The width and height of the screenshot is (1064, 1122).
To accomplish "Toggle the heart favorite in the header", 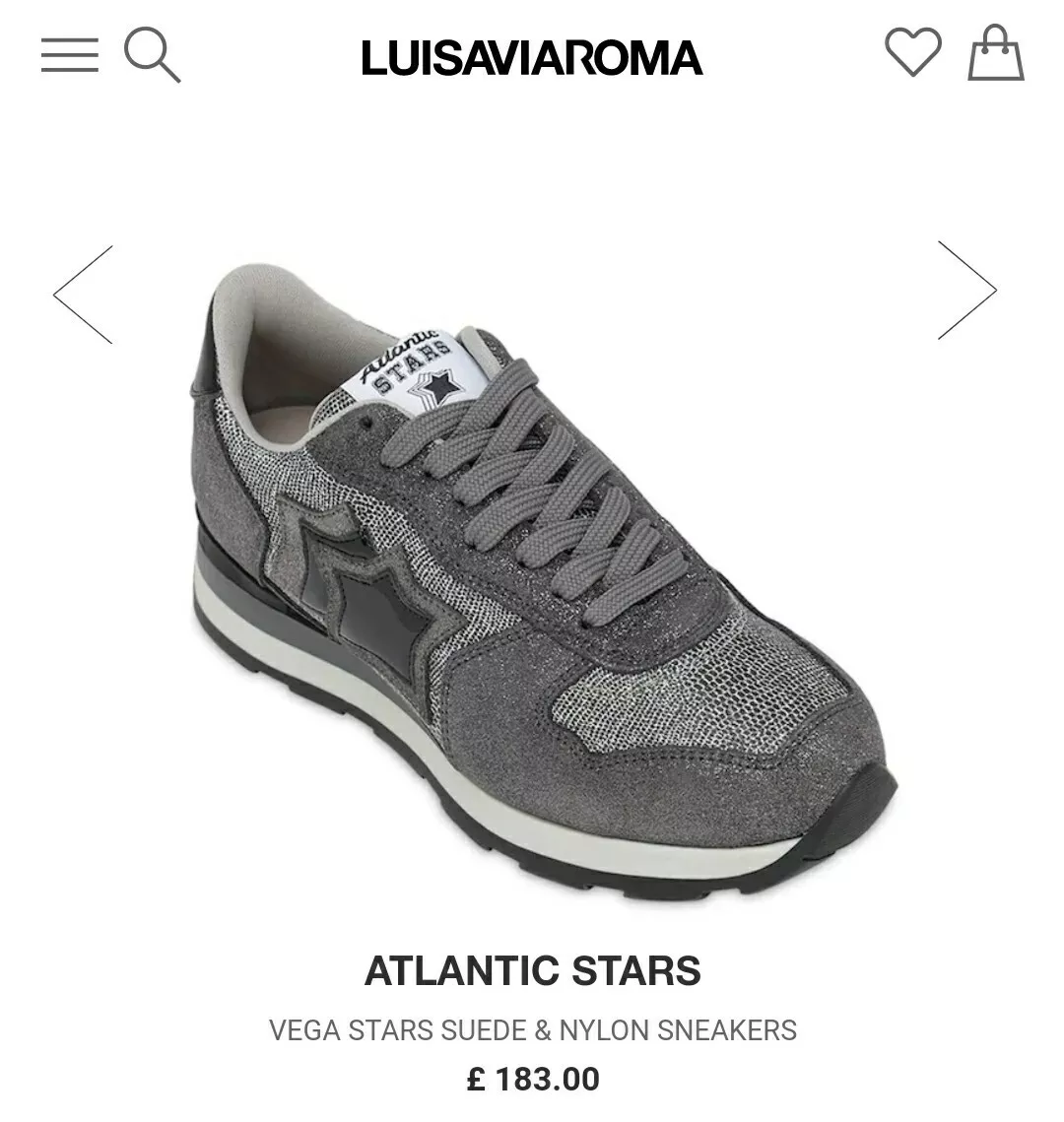I will (913, 52).
